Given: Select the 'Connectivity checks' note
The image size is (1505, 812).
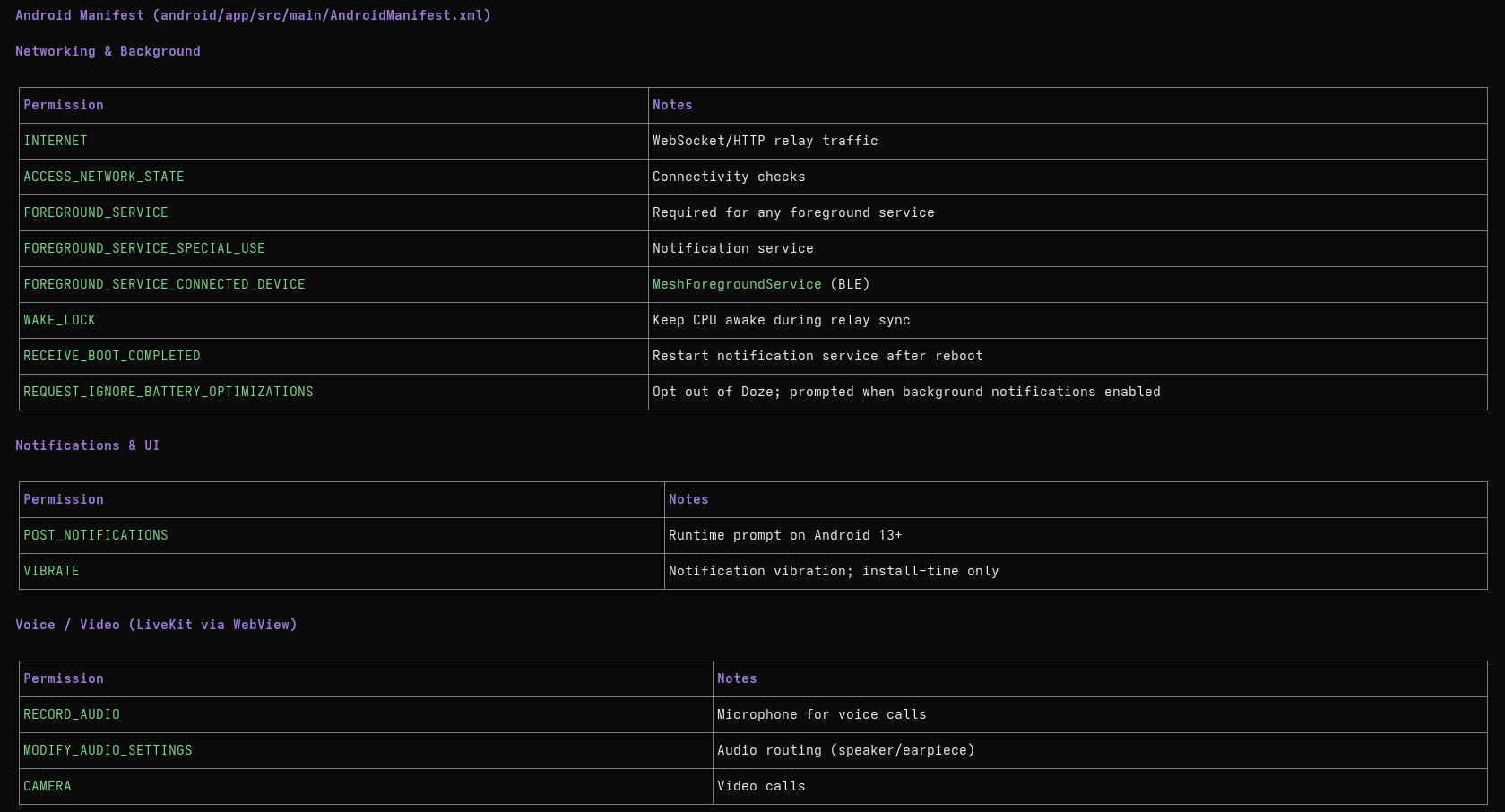Looking at the screenshot, I should 729,177.
